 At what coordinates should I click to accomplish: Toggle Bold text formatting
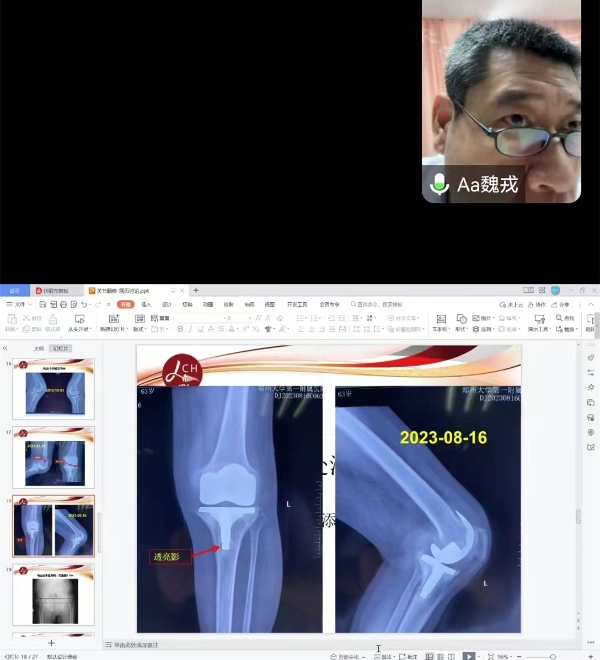[x=179, y=329]
